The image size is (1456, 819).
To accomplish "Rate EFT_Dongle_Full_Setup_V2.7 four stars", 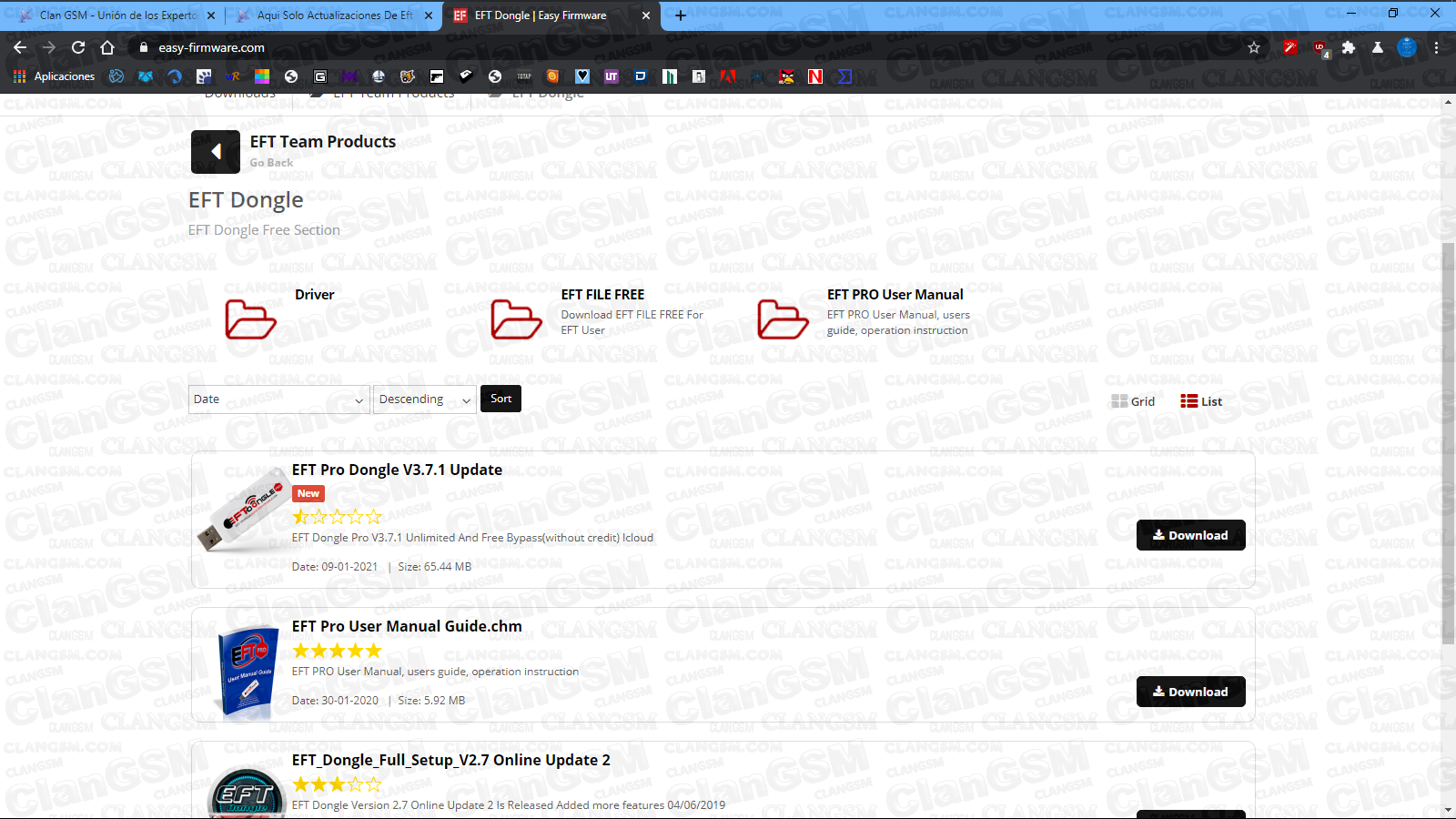I will pos(355,784).
